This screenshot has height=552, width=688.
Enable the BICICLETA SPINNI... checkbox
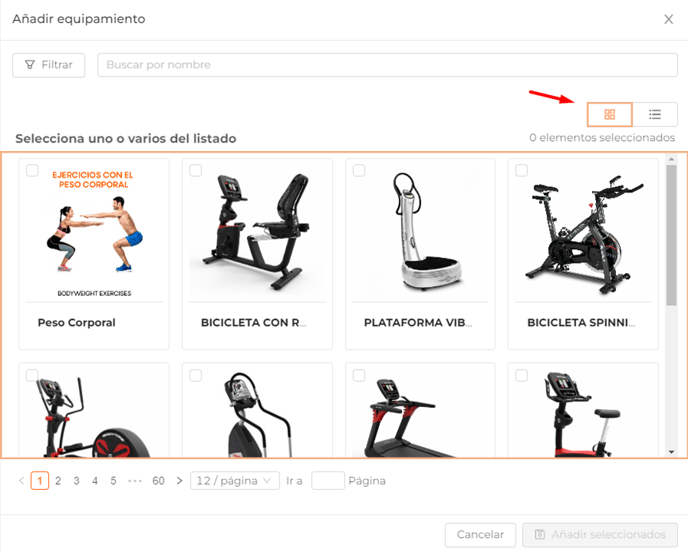point(522,170)
